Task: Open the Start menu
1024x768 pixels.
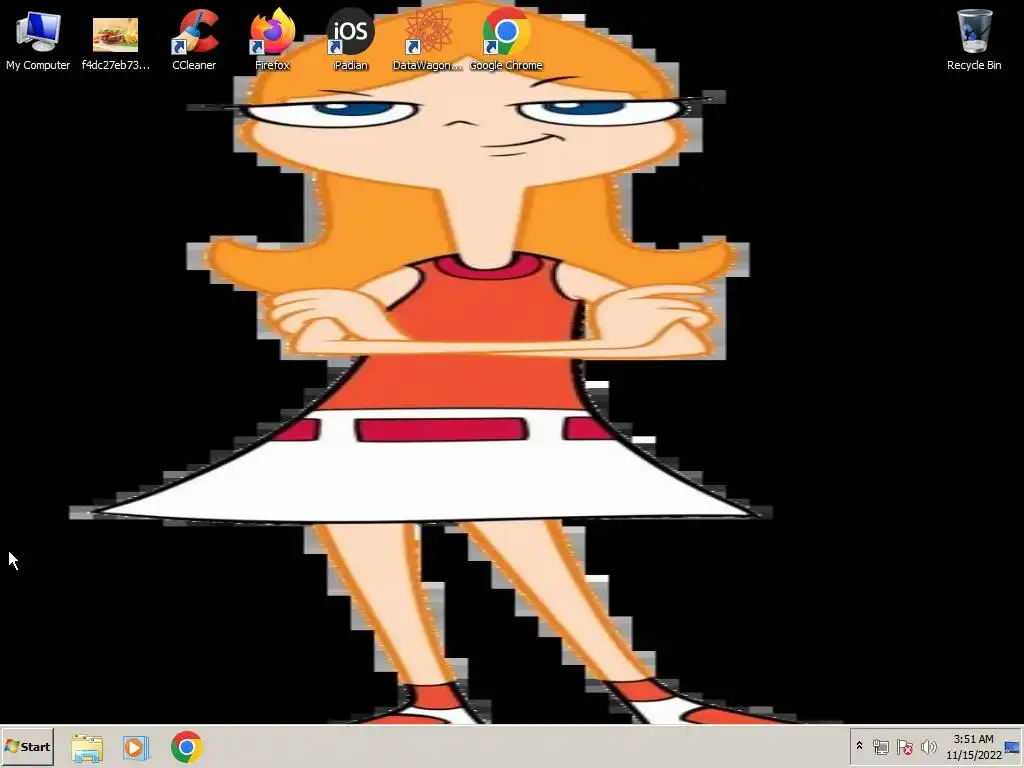Action: tap(27, 746)
